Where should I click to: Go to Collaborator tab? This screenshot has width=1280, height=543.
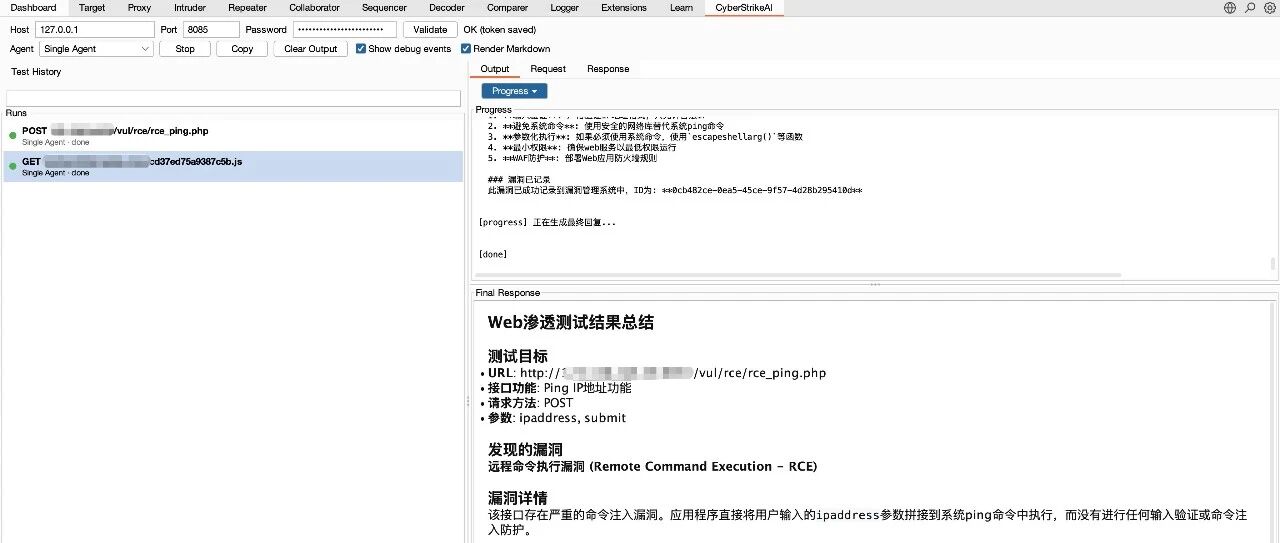314,7
